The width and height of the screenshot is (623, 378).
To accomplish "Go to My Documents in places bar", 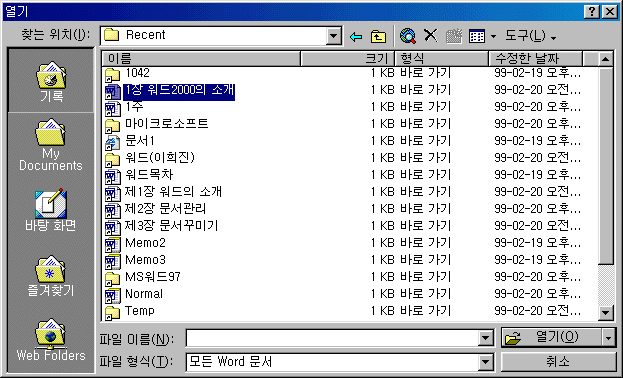I will (51, 145).
